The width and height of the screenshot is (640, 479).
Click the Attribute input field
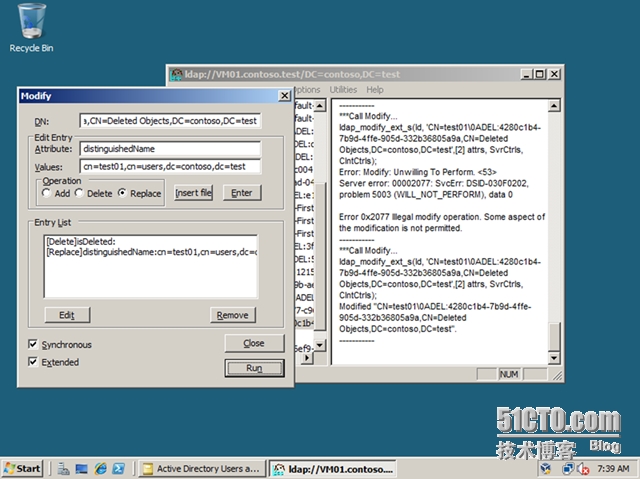[x=170, y=149]
